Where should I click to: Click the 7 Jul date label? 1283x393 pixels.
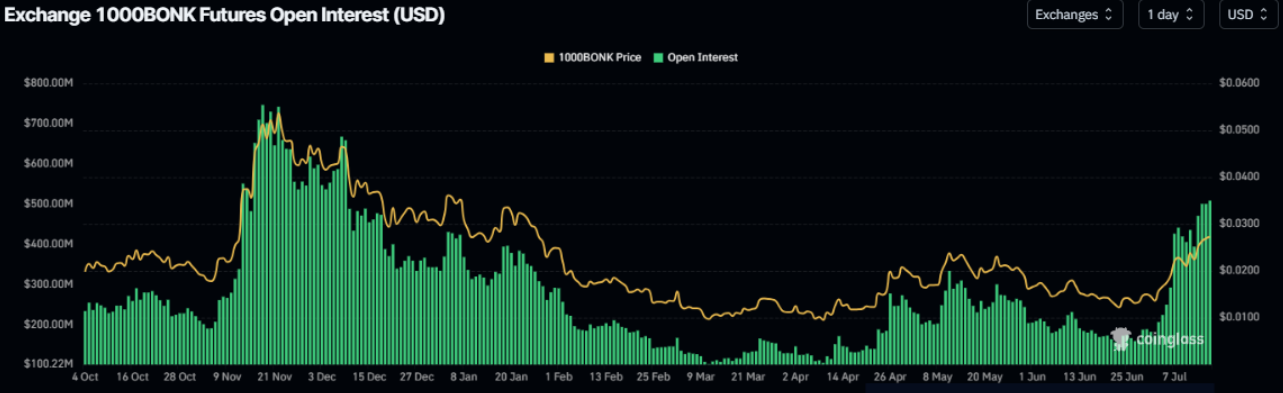click(x=1174, y=378)
